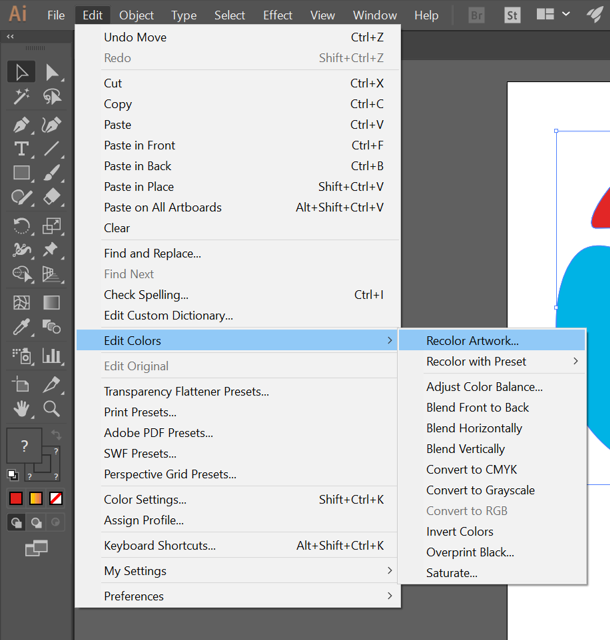Apply the solid red Color swatch
Screen dimensions: 610x640
[x=16, y=498]
